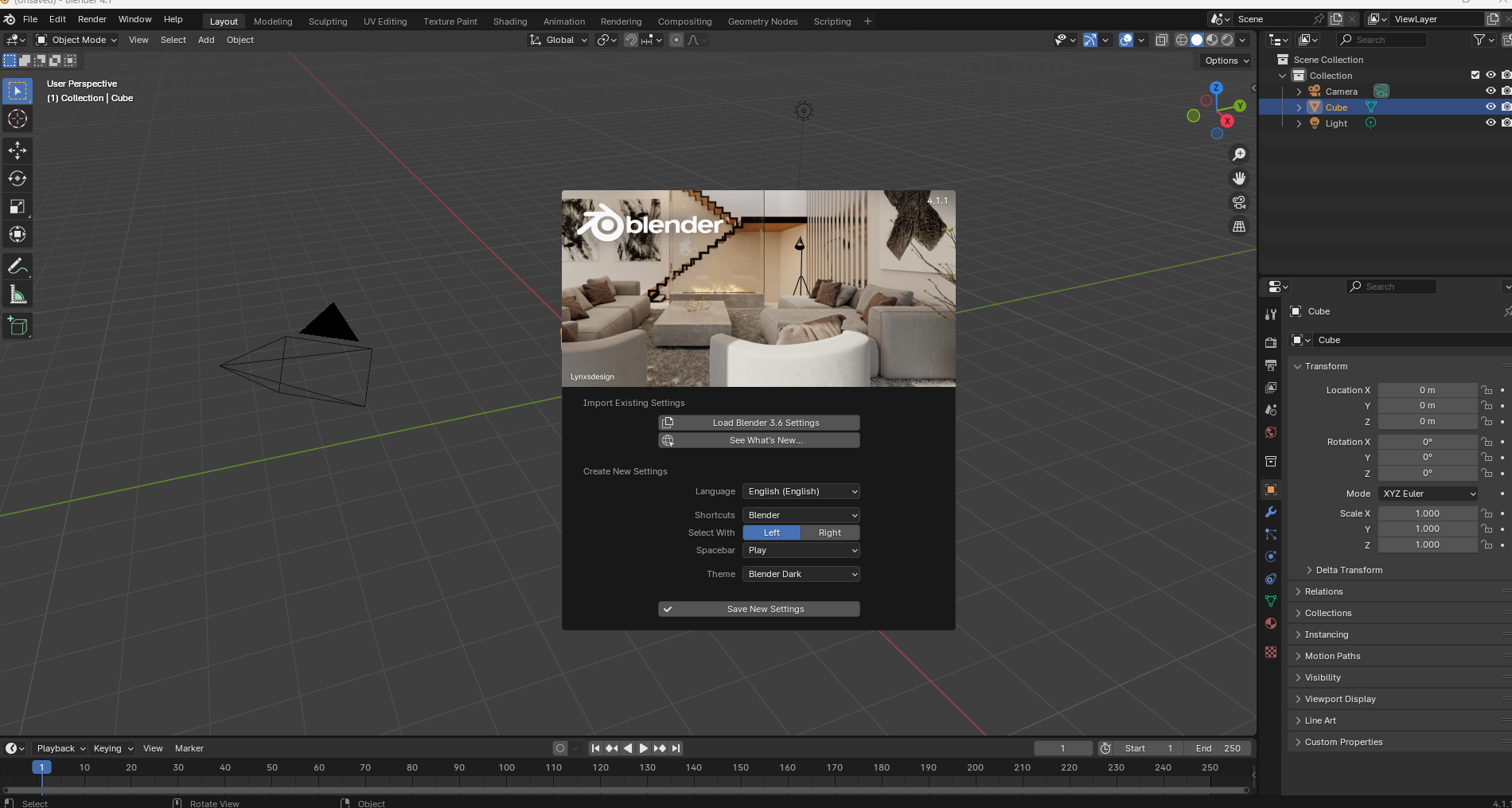Hide the Light in the outliner
Viewport: 1512px width, 808px height.
[x=1491, y=123]
